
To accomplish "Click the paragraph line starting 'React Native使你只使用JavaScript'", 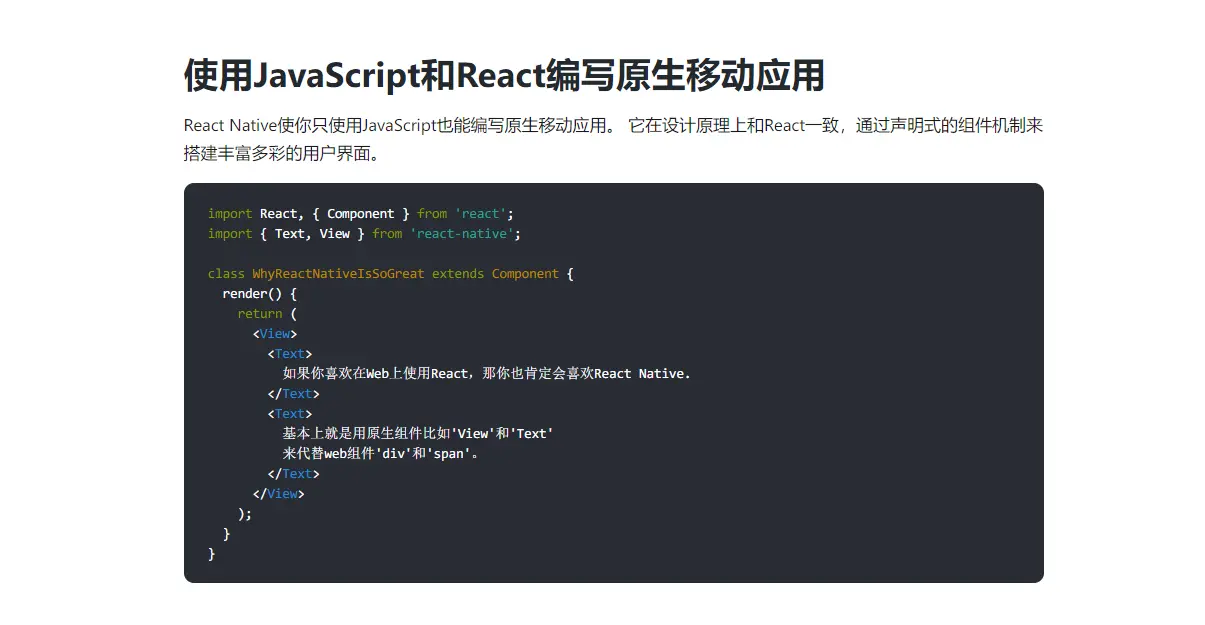I will point(614,125).
